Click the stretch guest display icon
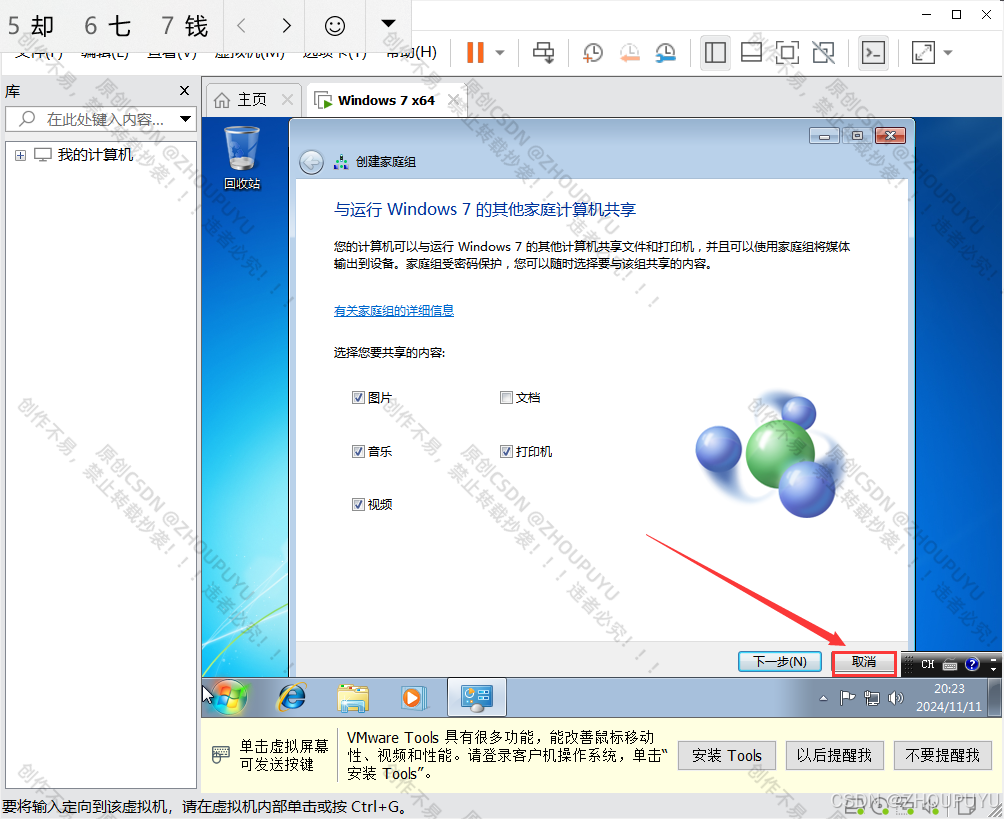The width and height of the screenshot is (1004, 819). coord(923,53)
